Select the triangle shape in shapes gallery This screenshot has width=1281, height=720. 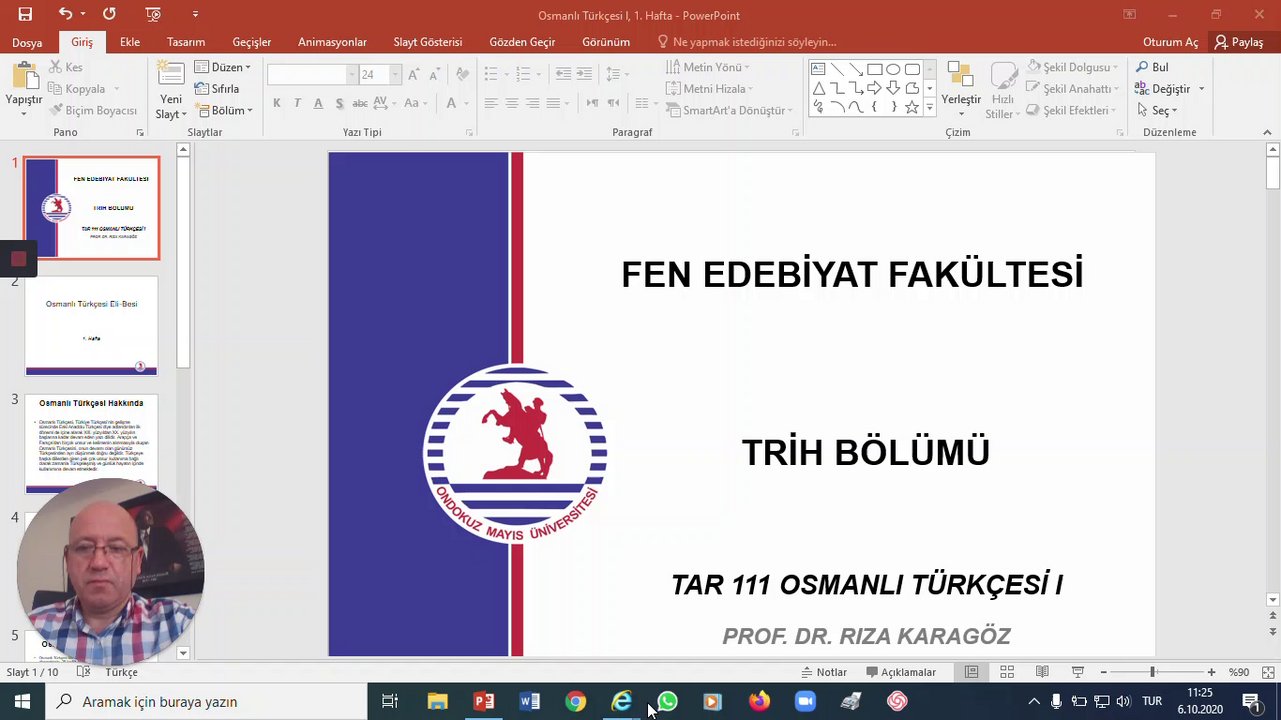(819, 88)
